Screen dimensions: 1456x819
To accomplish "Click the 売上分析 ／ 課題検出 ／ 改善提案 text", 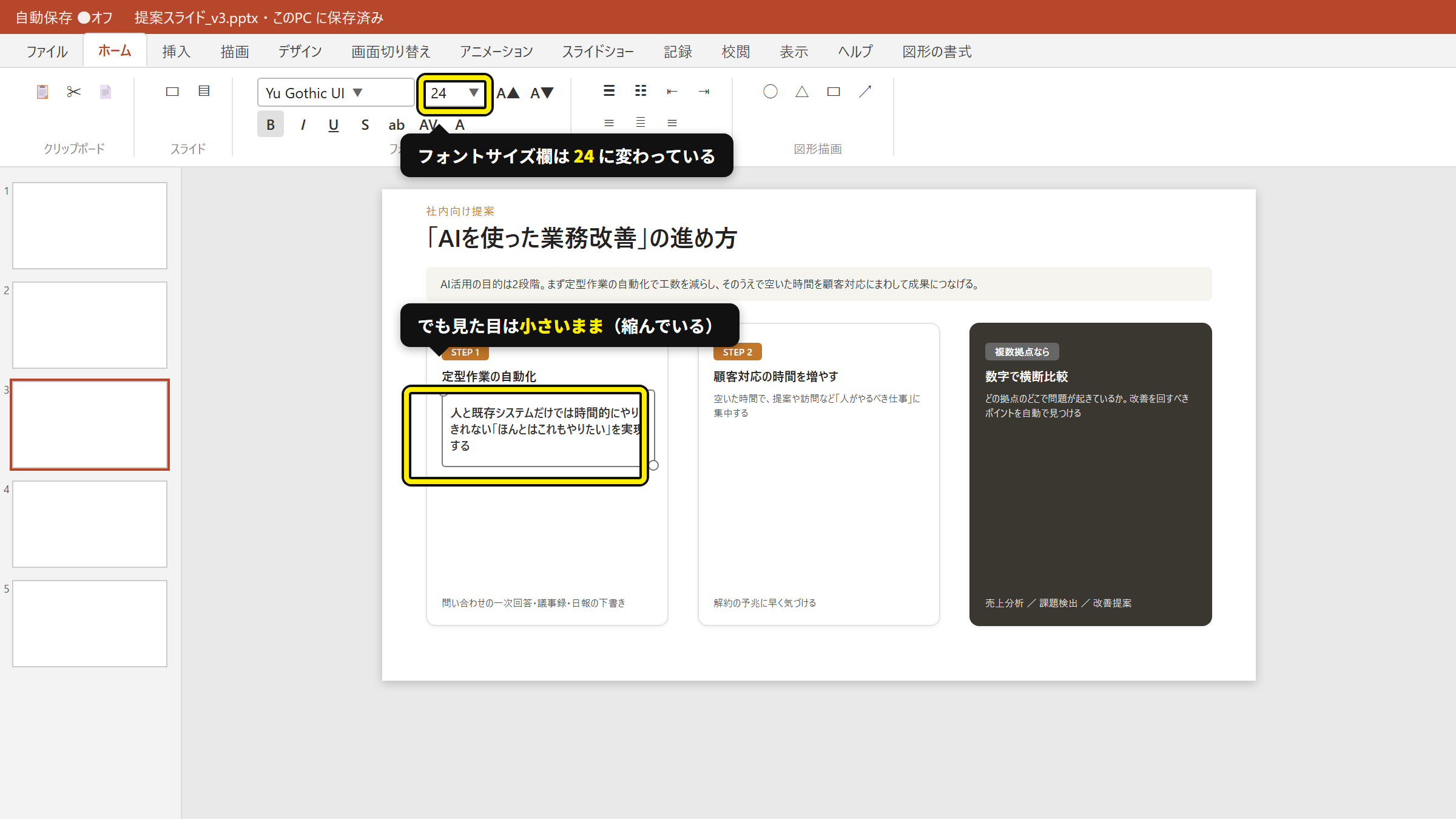I will click(x=1058, y=603).
